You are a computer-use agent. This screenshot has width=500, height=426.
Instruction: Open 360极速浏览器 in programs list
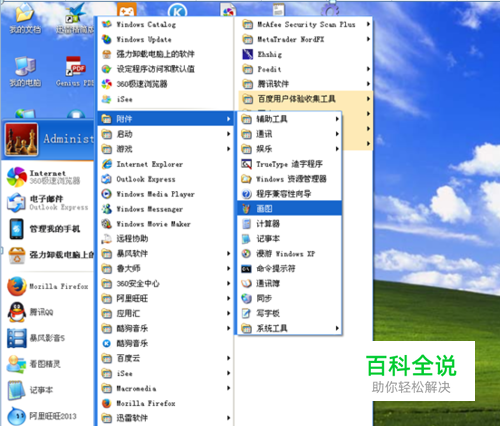166,84
